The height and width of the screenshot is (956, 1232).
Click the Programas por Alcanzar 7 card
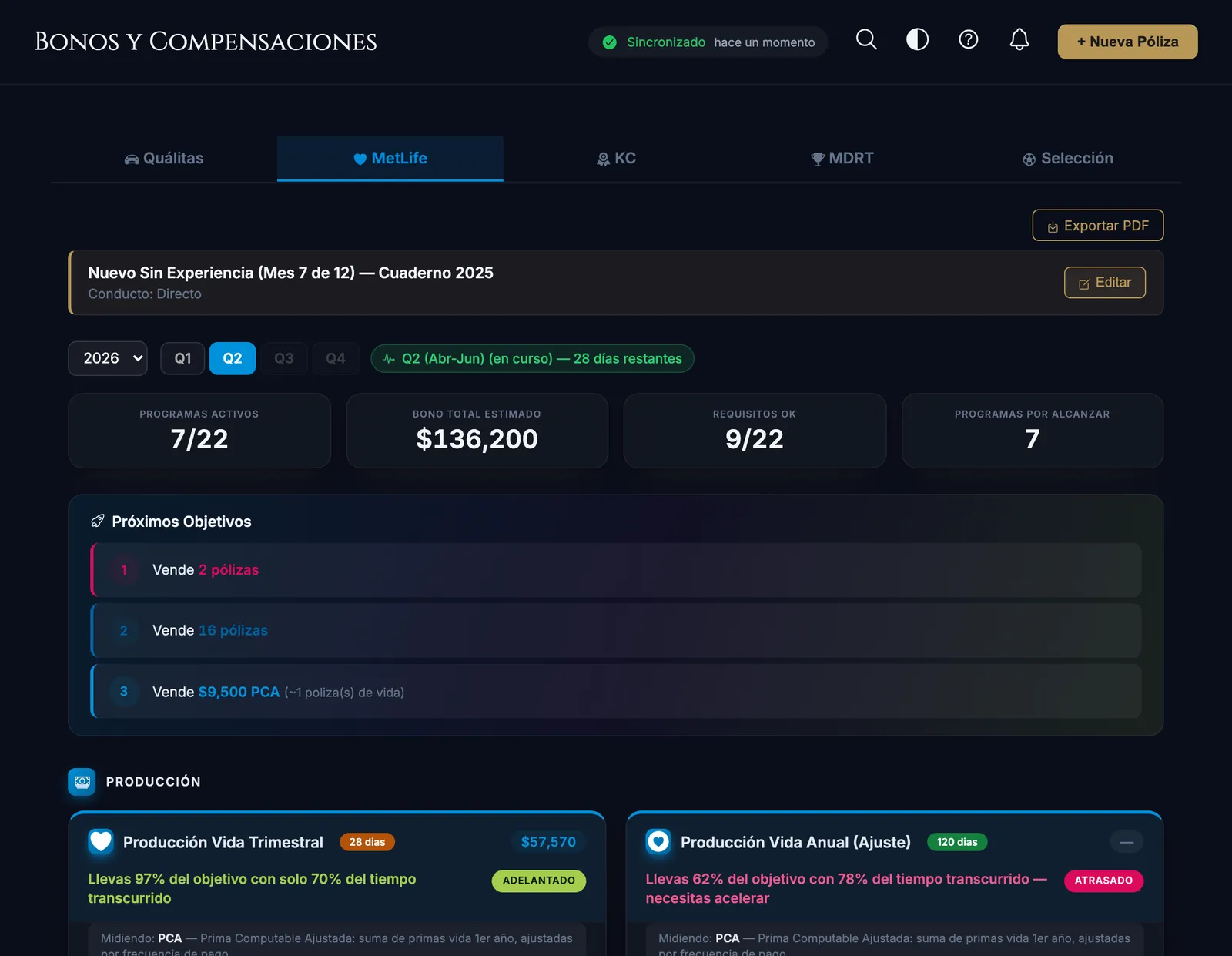[1033, 431]
